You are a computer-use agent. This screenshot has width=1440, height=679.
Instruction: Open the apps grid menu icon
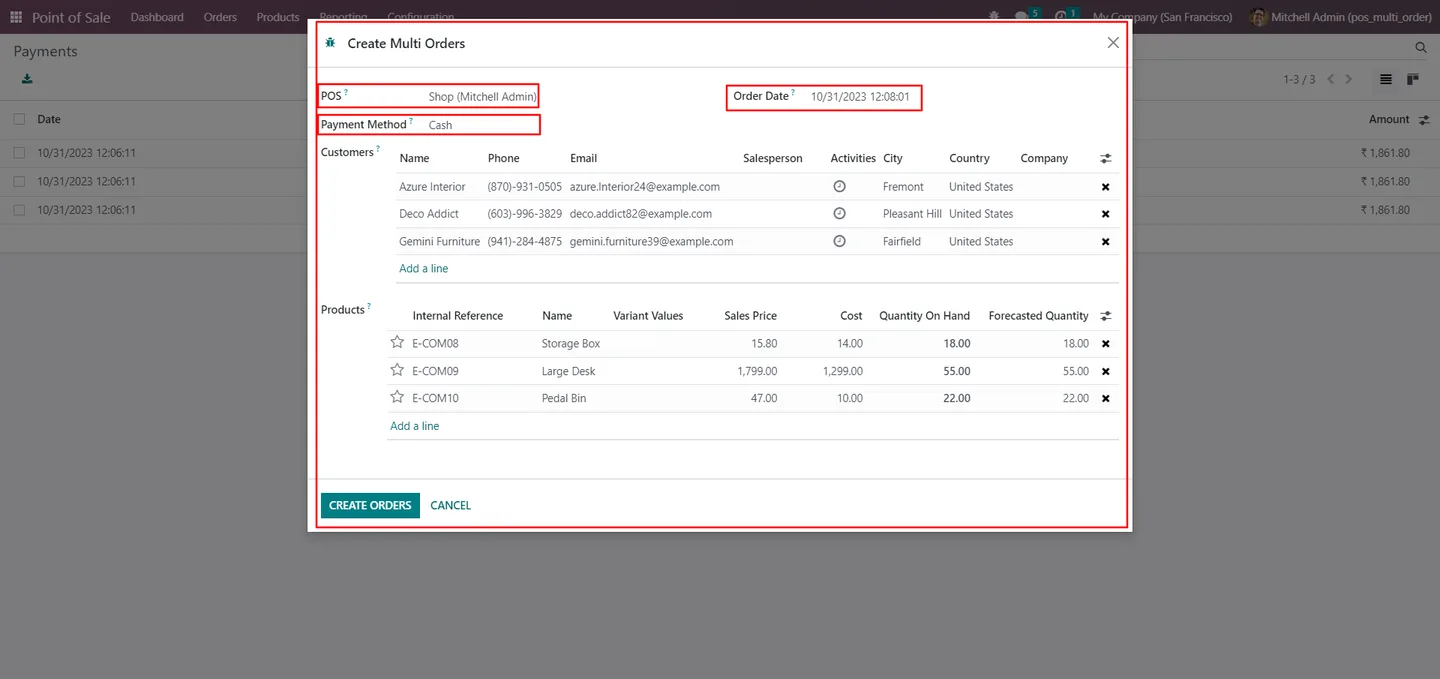(x=15, y=17)
